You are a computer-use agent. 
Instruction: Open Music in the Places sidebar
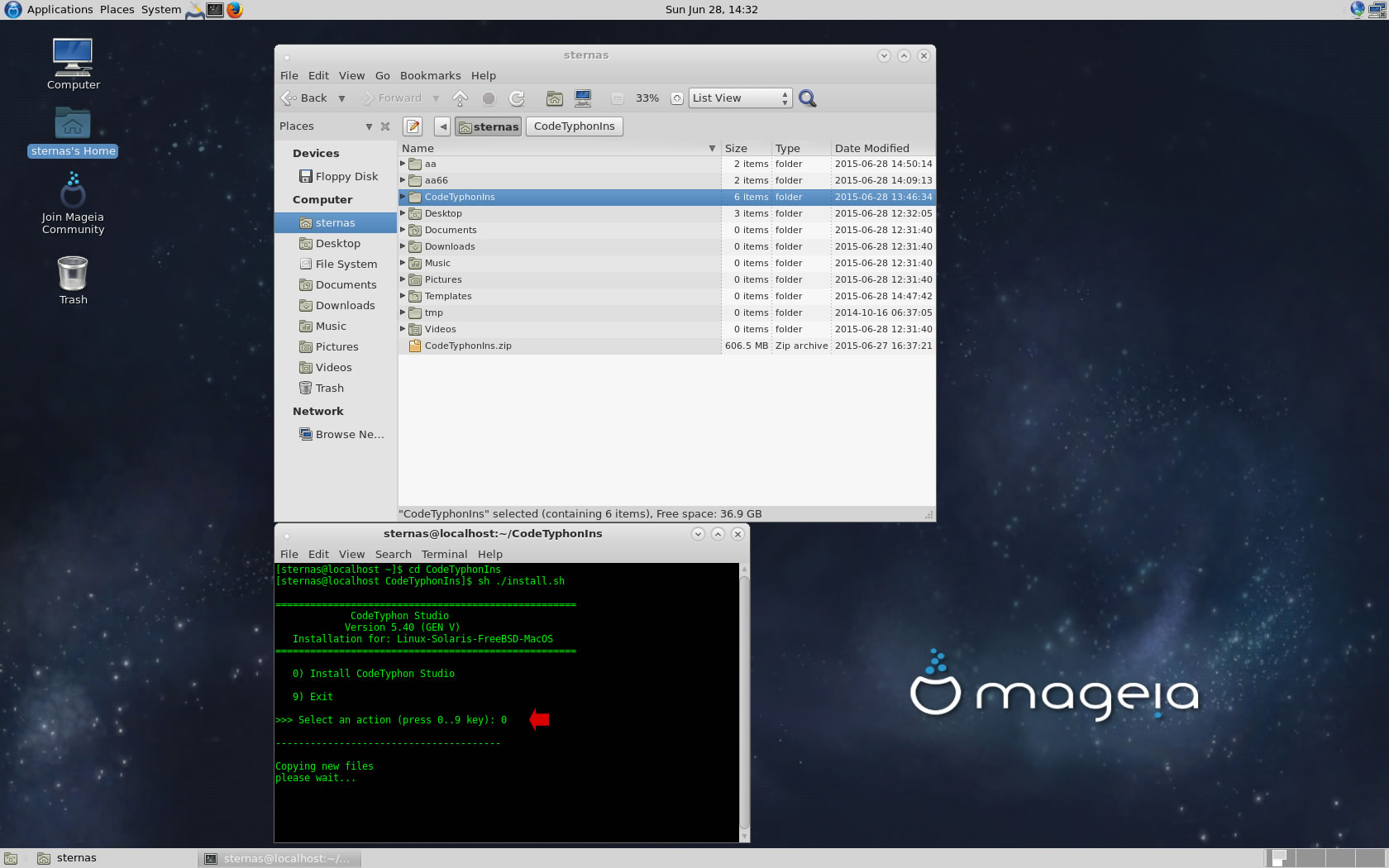(337, 326)
